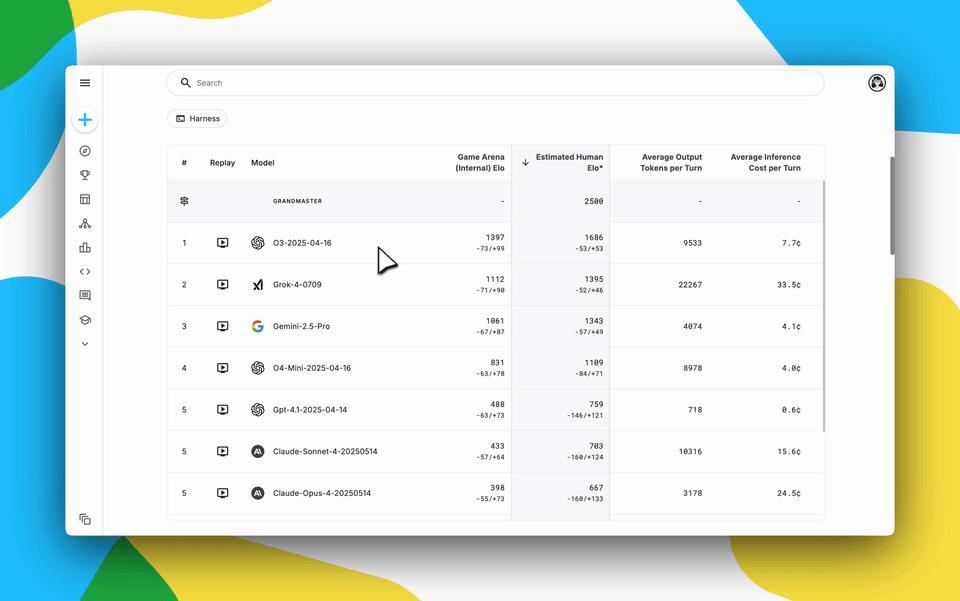Play replay for Grok-4-0709
This screenshot has width=960, height=601.
[x=222, y=285]
